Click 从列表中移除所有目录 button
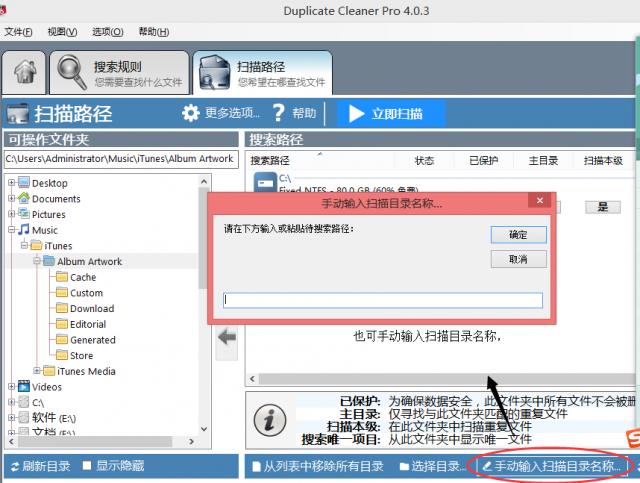 pyautogui.click(x=318, y=466)
